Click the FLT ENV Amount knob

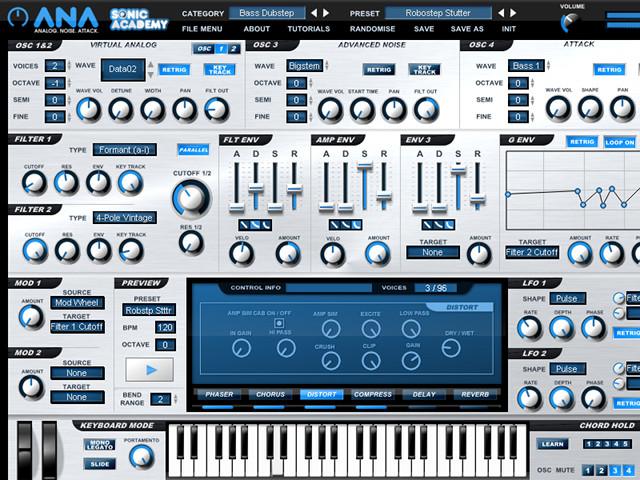pyautogui.click(x=289, y=253)
